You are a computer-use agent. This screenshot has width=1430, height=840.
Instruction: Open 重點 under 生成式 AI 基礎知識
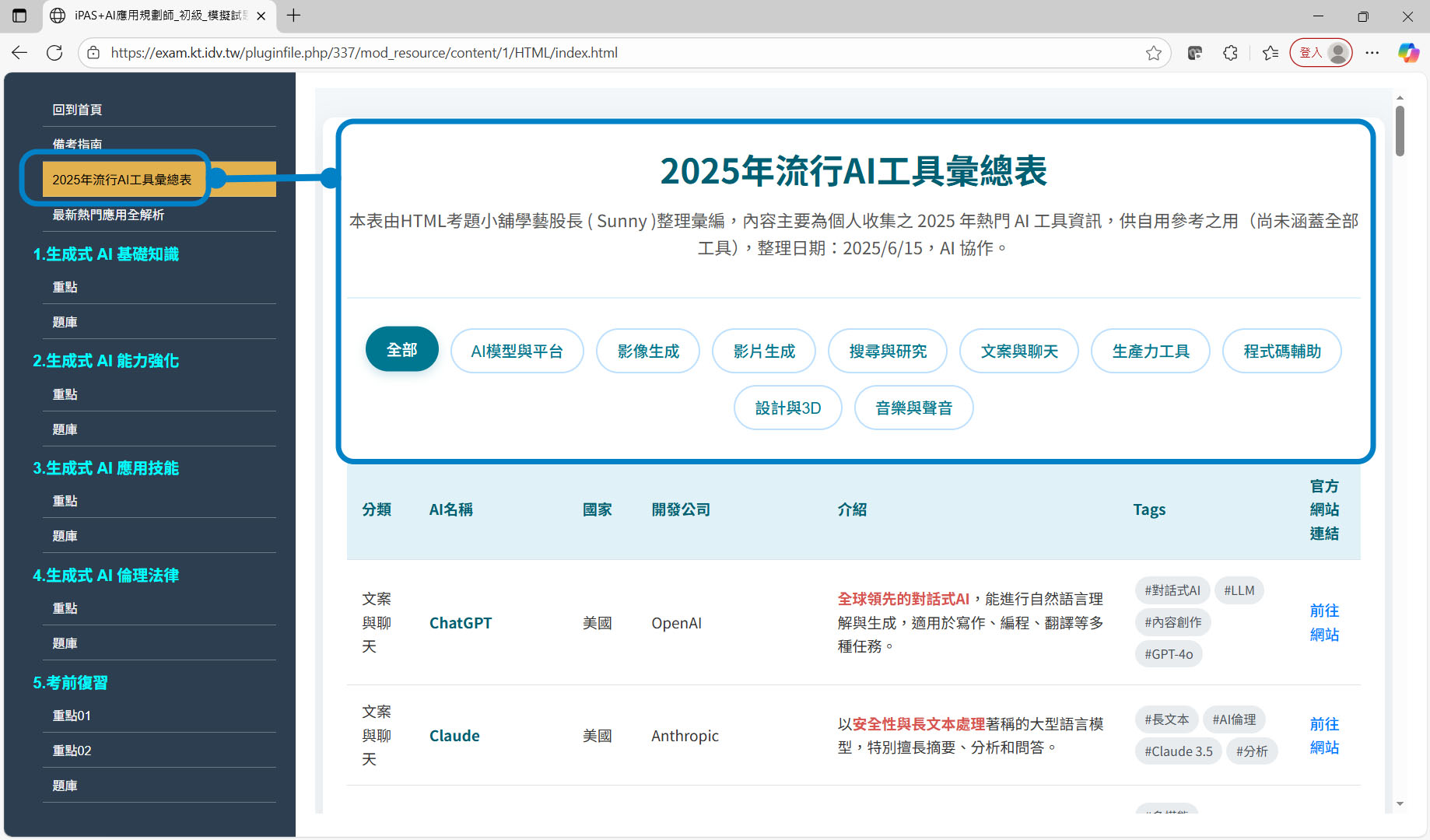[65, 287]
